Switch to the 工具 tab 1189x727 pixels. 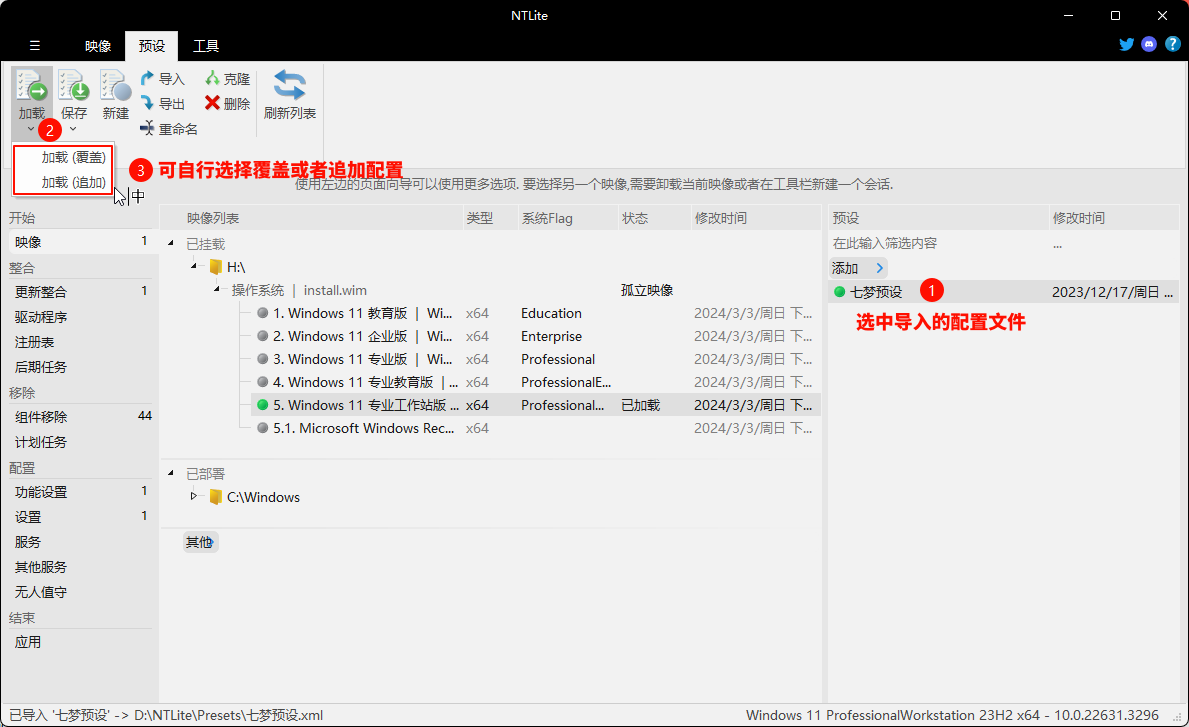pos(205,46)
